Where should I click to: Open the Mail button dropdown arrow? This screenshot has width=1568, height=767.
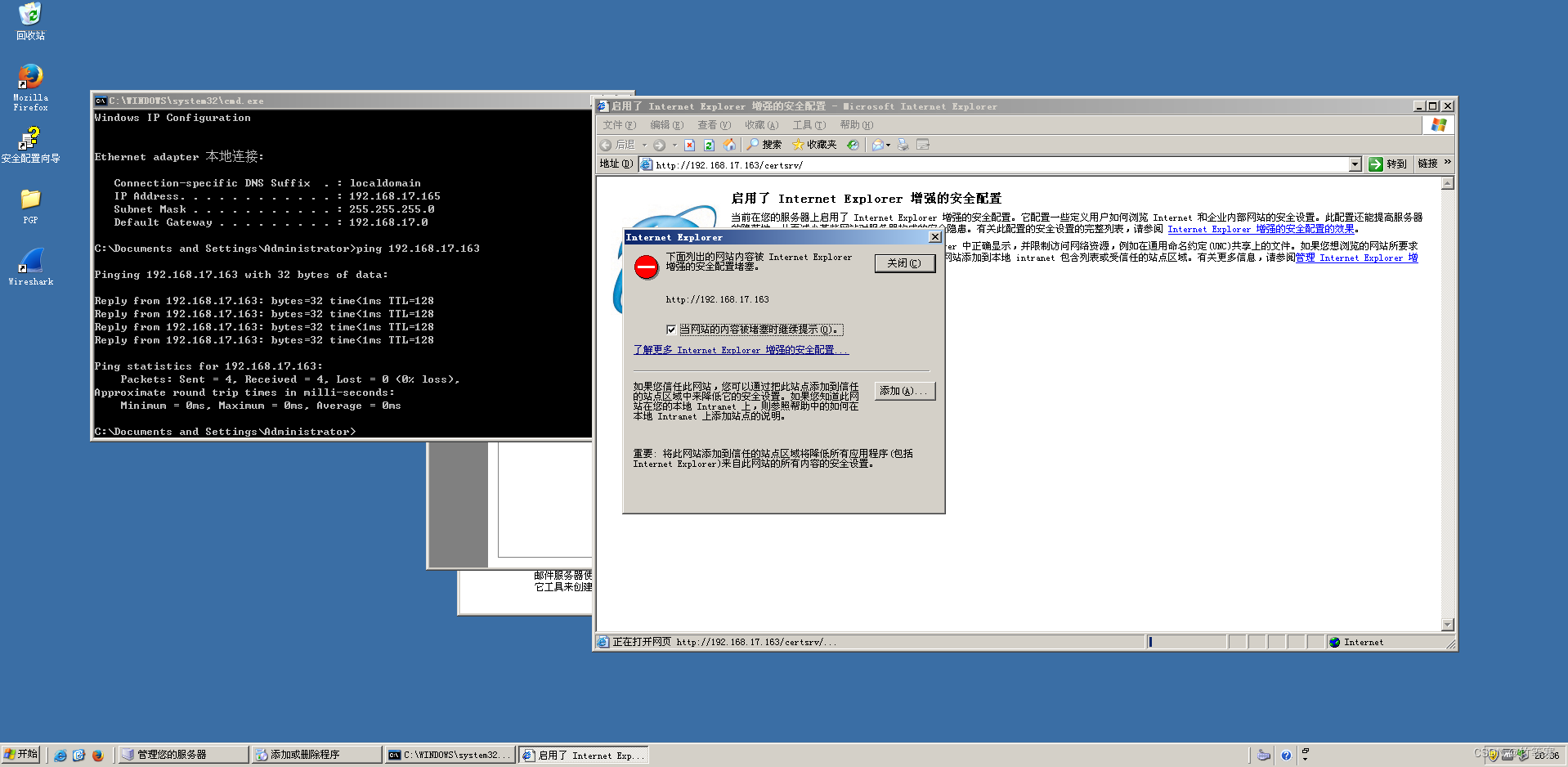pos(888,145)
